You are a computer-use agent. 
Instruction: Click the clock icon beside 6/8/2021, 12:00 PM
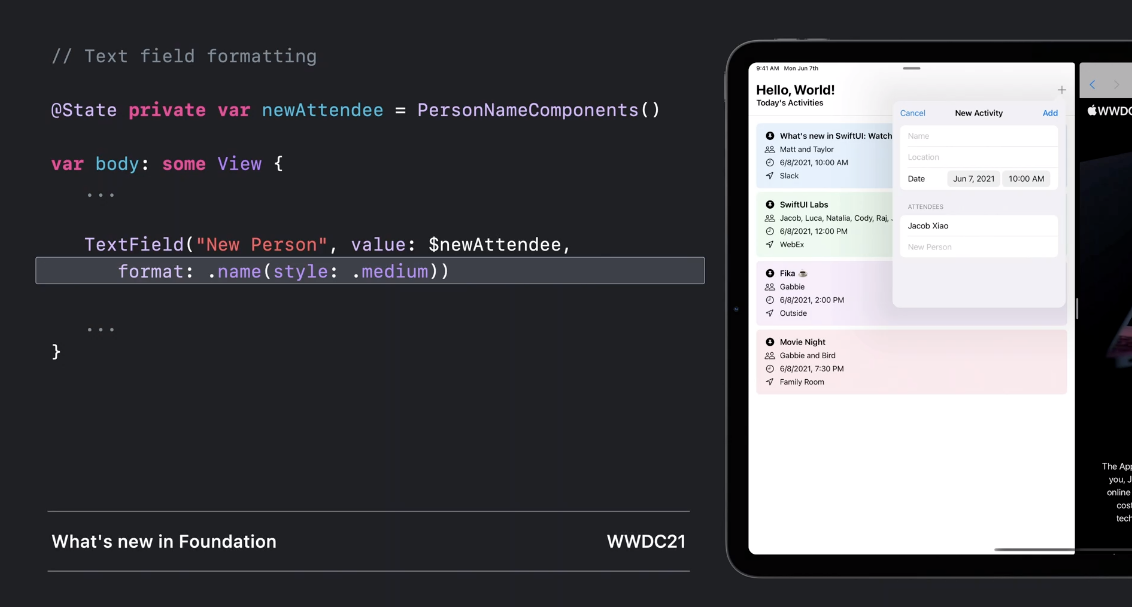point(770,231)
